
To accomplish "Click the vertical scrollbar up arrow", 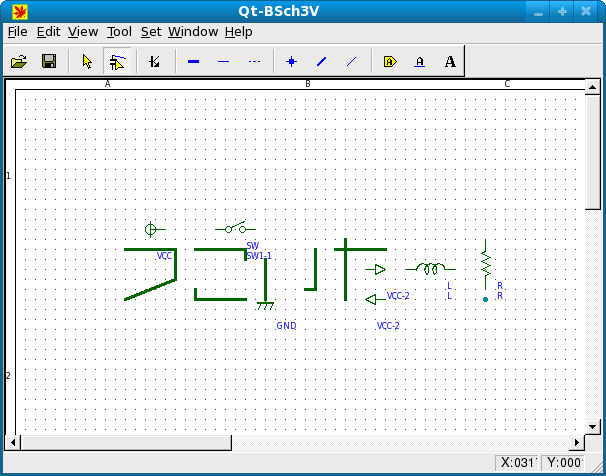I will [591, 88].
